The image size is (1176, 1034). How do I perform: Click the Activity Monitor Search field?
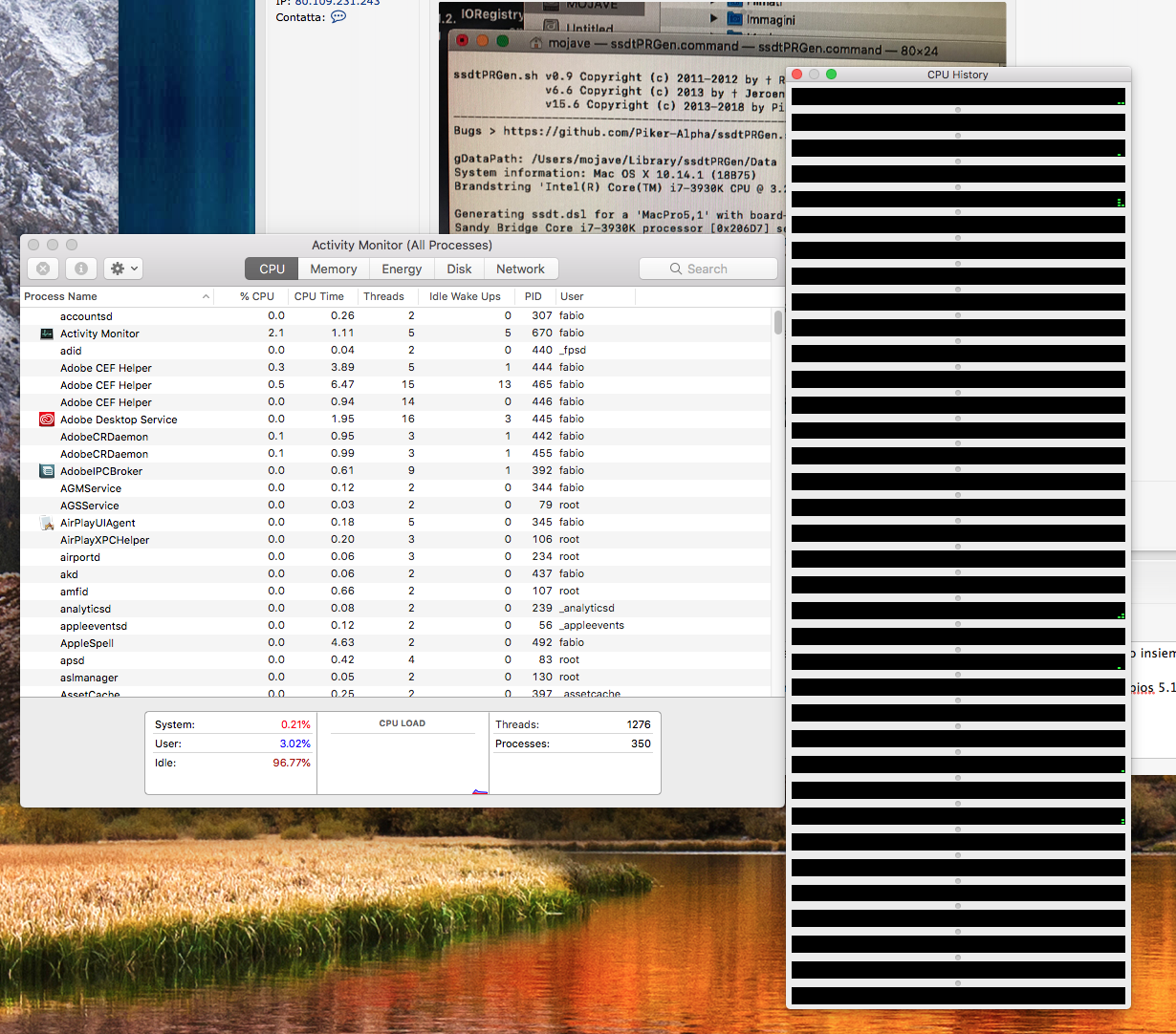click(708, 269)
